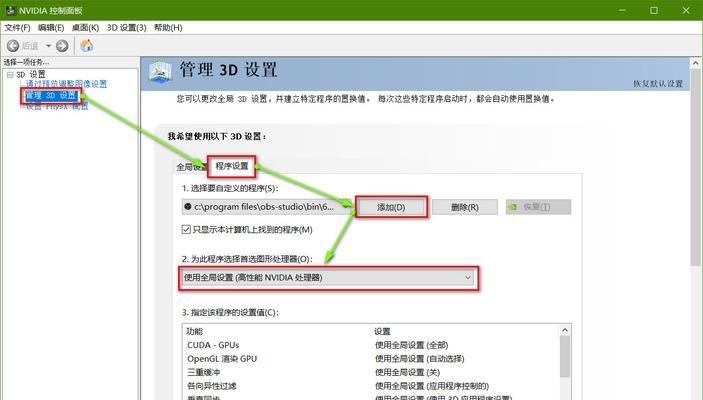Click the 设置 column header
703x400 pixels.
[x=382, y=331]
